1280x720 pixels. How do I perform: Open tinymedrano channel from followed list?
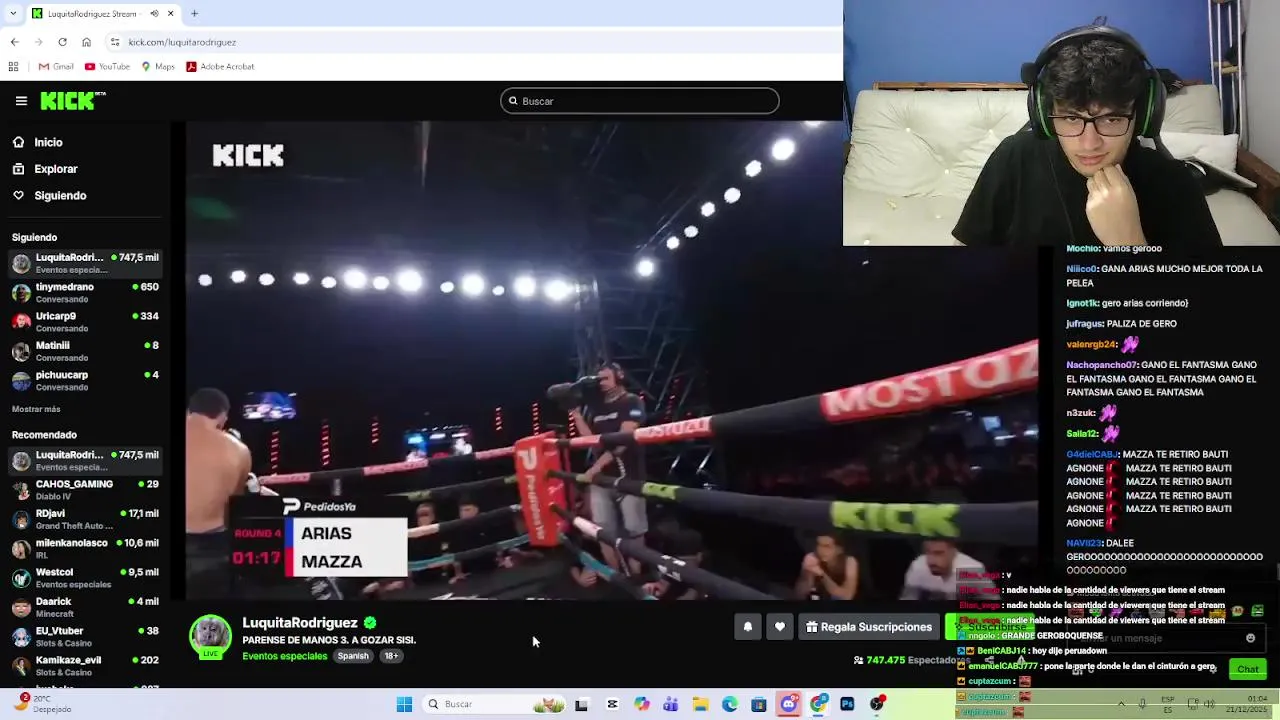click(85, 293)
